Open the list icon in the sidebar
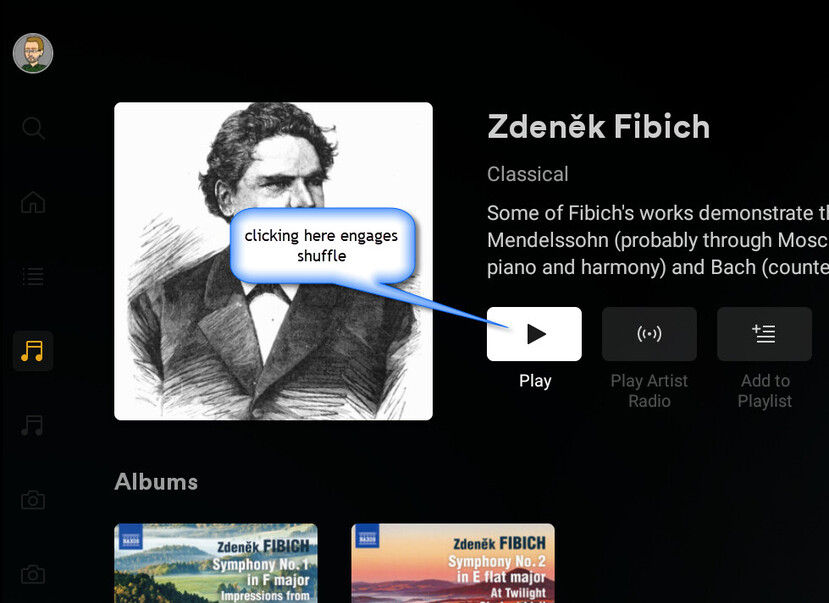Viewport: 829px width, 603px height. 33,276
